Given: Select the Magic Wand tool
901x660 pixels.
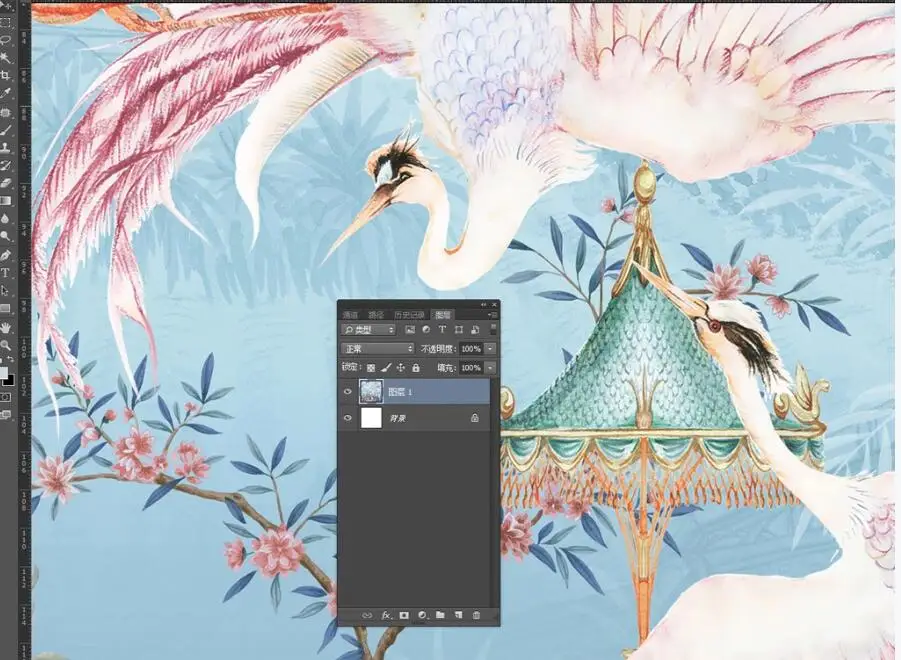Looking at the screenshot, I should 6,57.
